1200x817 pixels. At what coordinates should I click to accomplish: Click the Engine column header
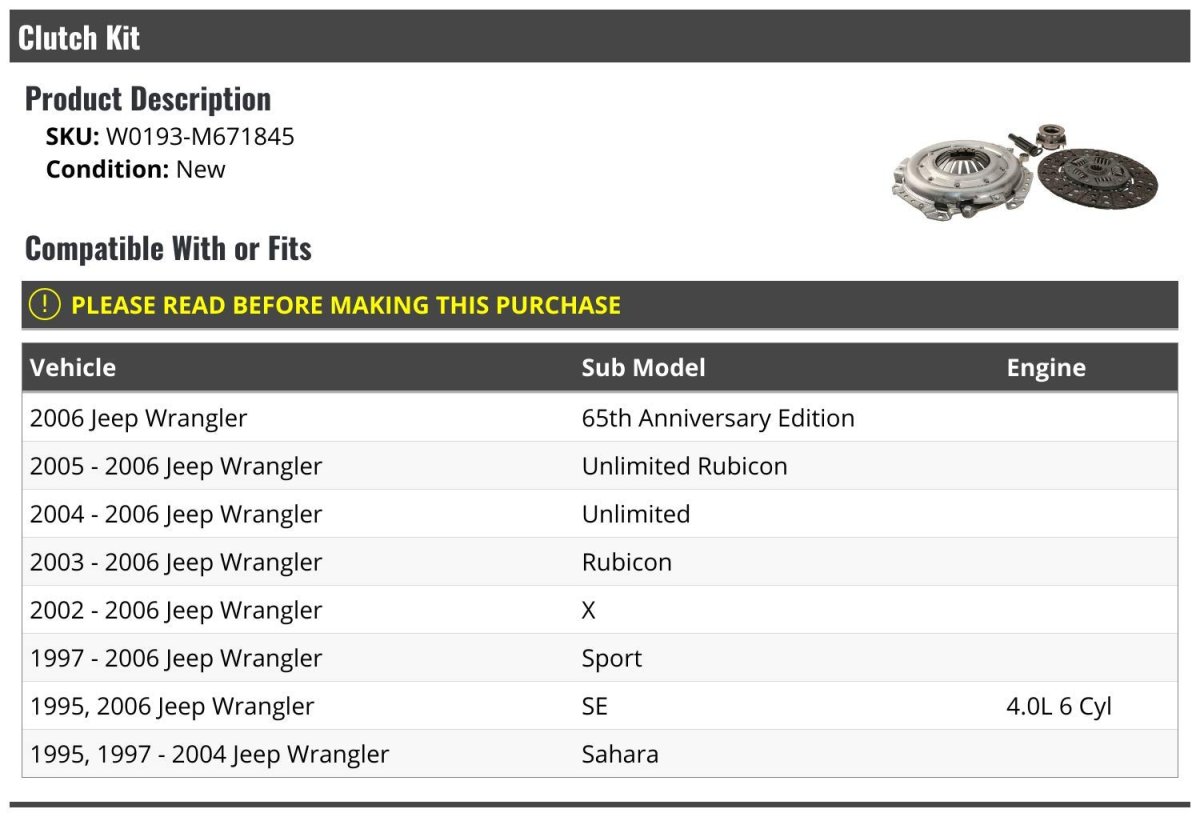[x=1045, y=368]
